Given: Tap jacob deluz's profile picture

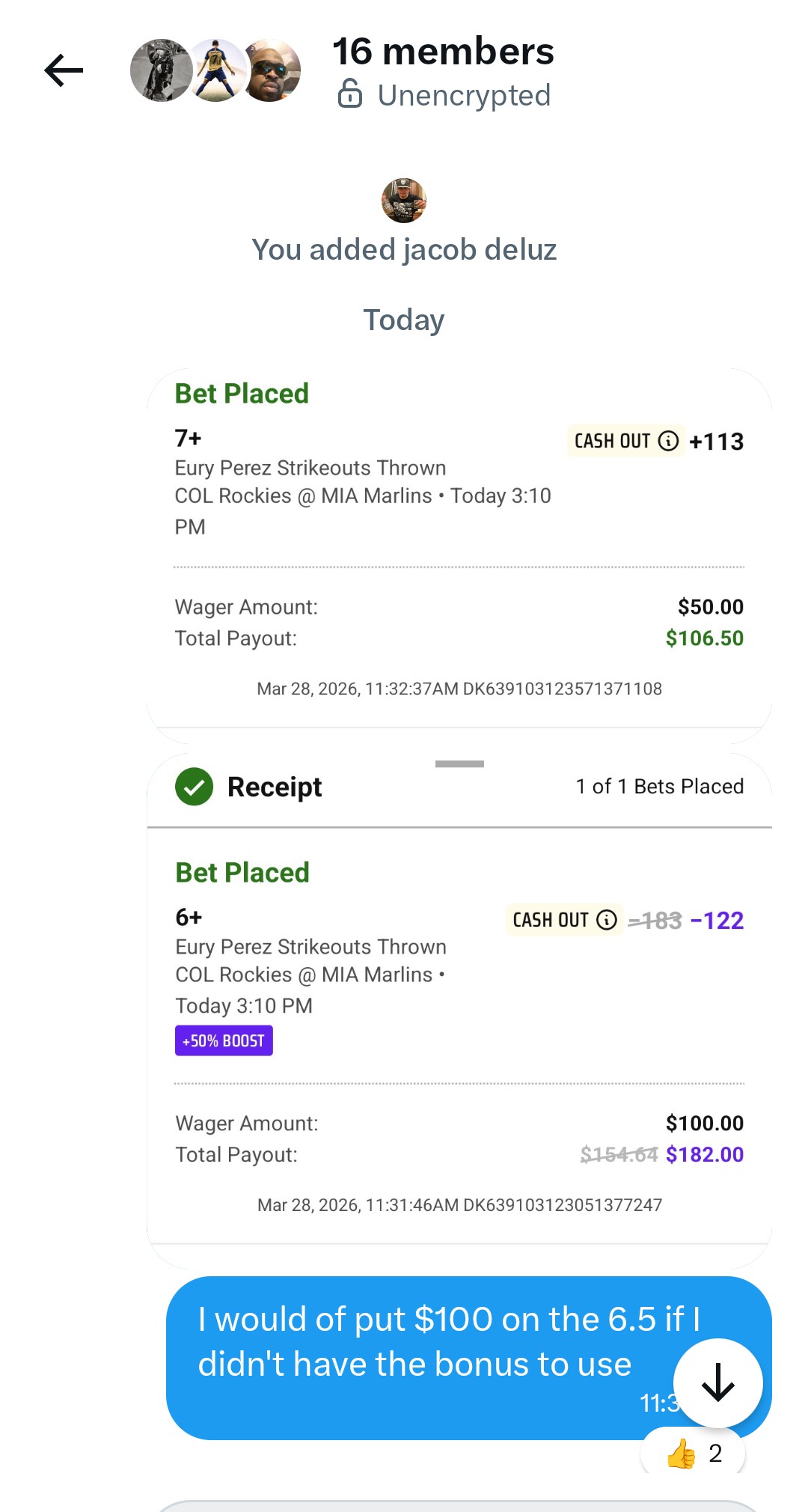Looking at the screenshot, I should coord(404,201).
